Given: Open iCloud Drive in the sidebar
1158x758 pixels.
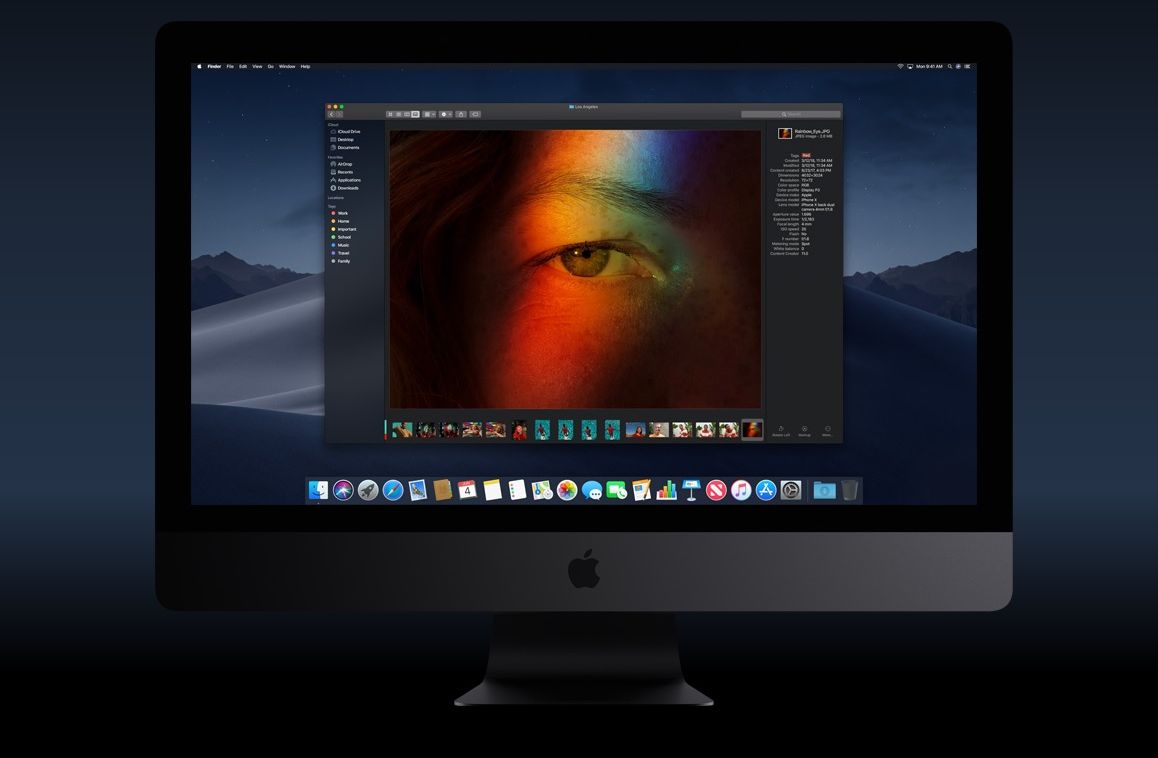Looking at the screenshot, I should coord(348,131).
